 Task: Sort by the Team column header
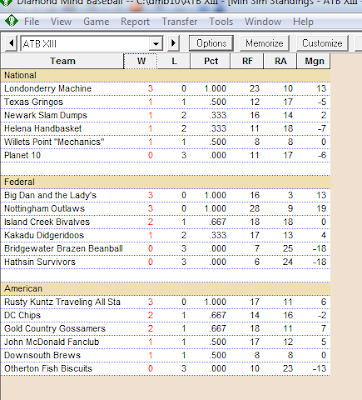point(63,61)
